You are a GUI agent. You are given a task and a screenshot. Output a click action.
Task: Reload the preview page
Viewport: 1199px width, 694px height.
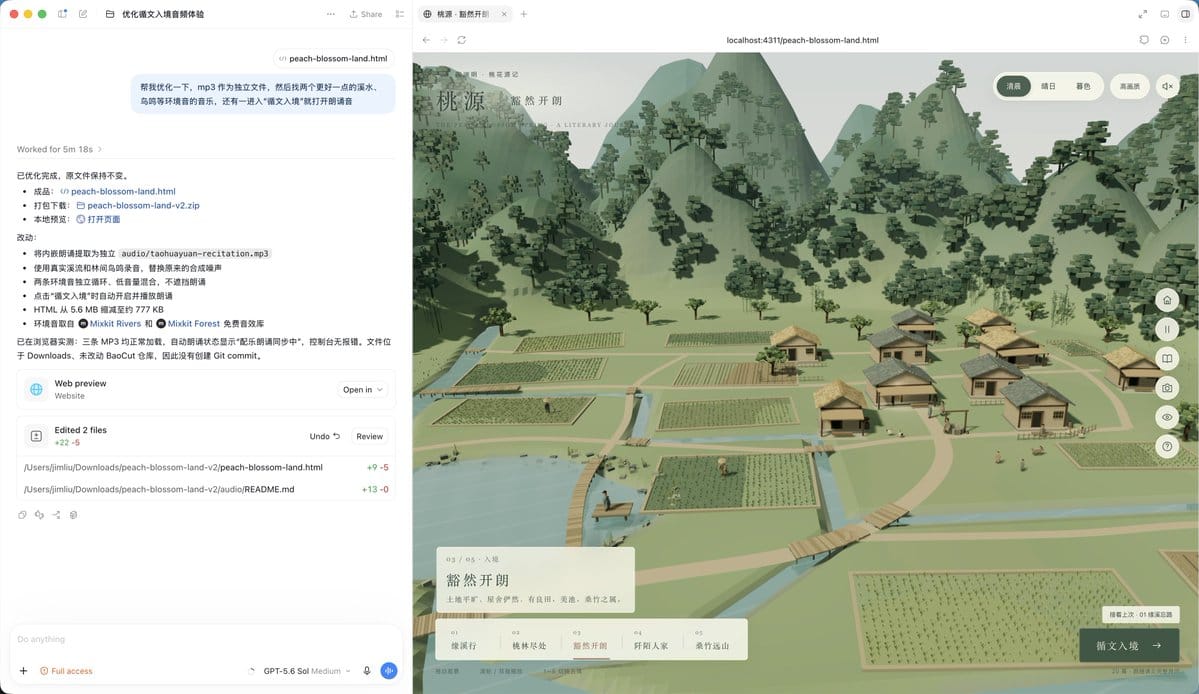pyautogui.click(x=462, y=40)
